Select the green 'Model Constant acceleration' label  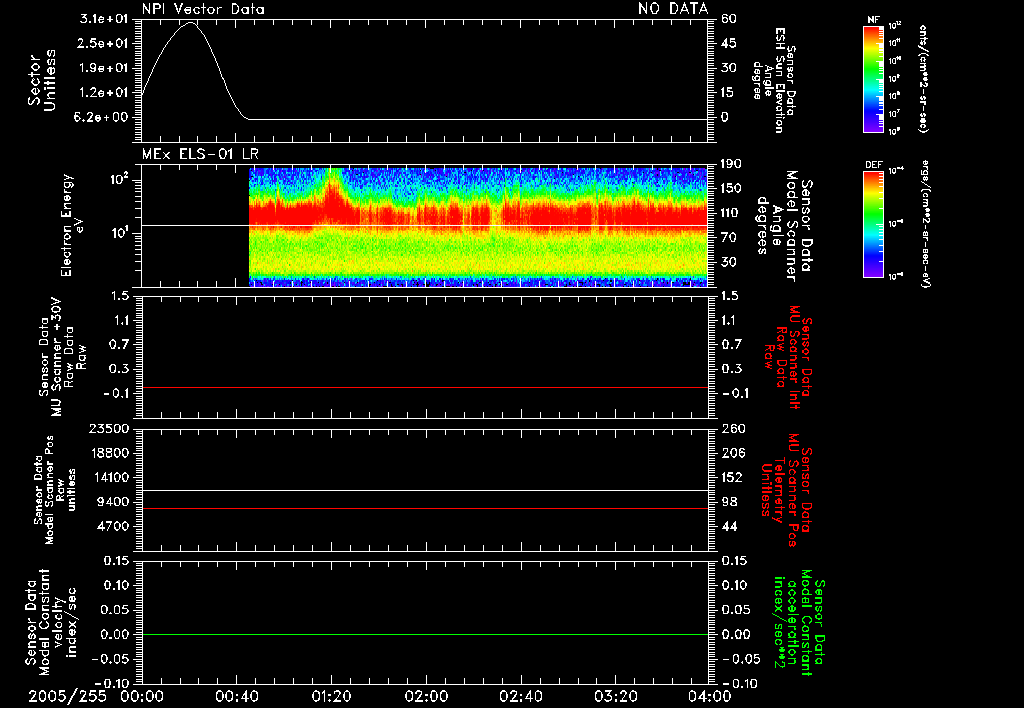point(798,622)
